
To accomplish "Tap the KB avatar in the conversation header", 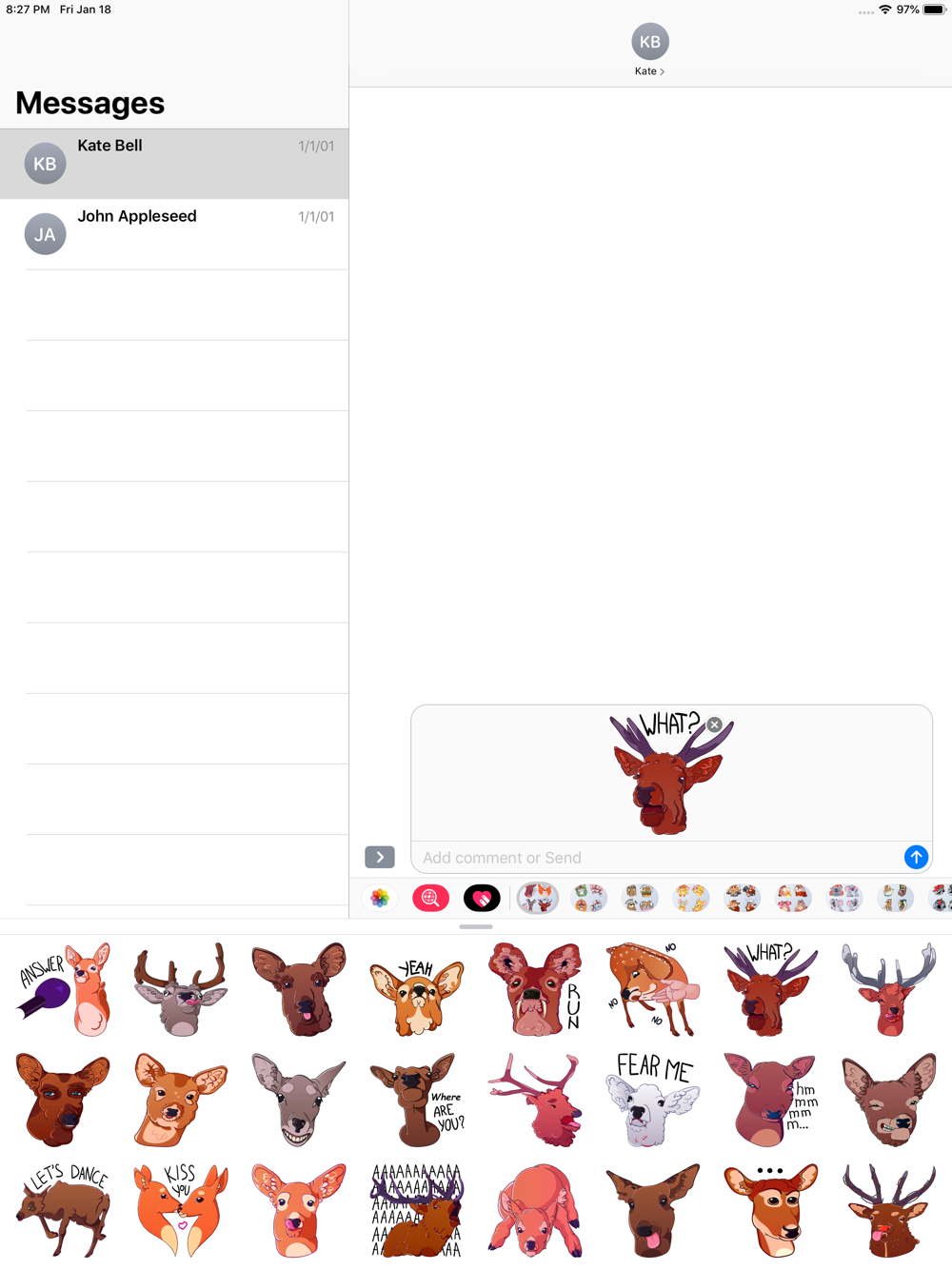I will coord(650,42).
